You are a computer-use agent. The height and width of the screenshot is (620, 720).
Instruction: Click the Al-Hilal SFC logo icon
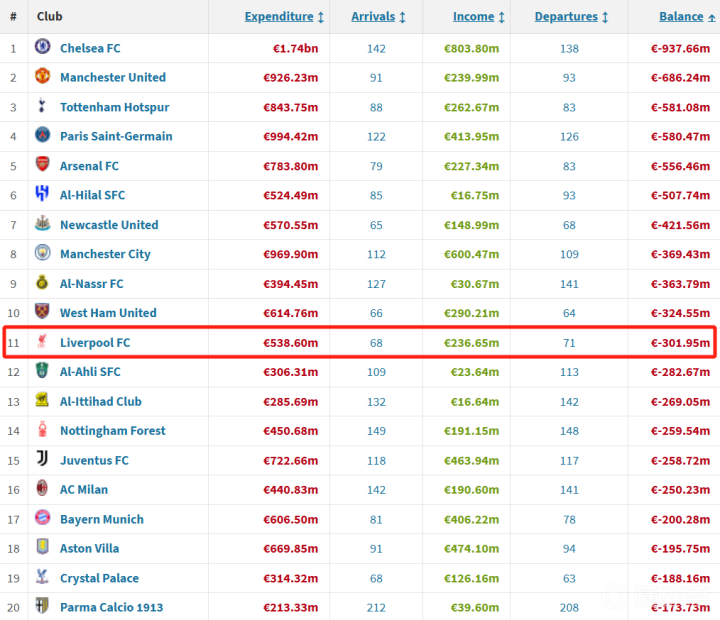click(x=43, y=193)
